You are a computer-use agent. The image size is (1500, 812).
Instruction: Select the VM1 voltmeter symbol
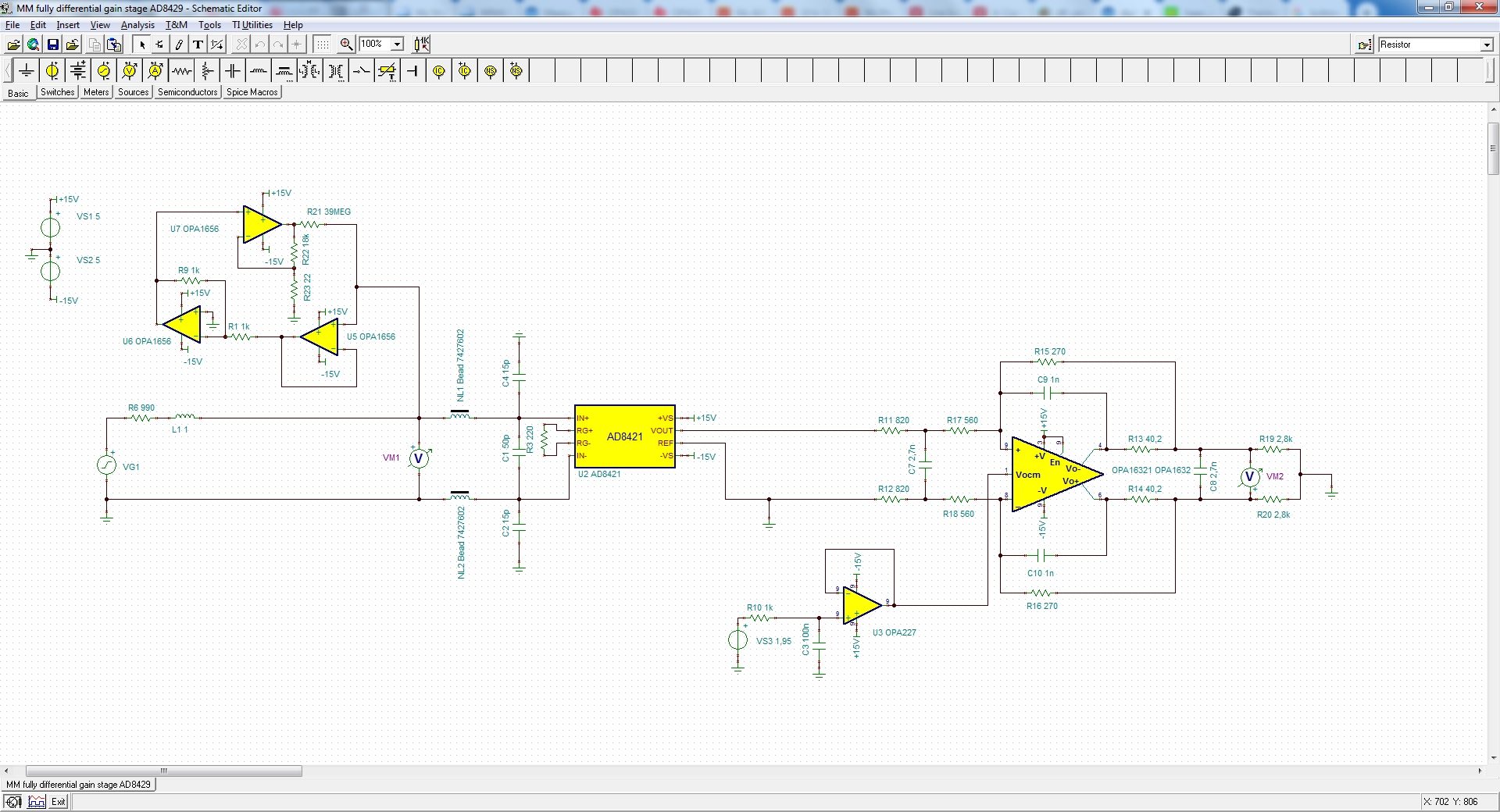pos(419,458)
